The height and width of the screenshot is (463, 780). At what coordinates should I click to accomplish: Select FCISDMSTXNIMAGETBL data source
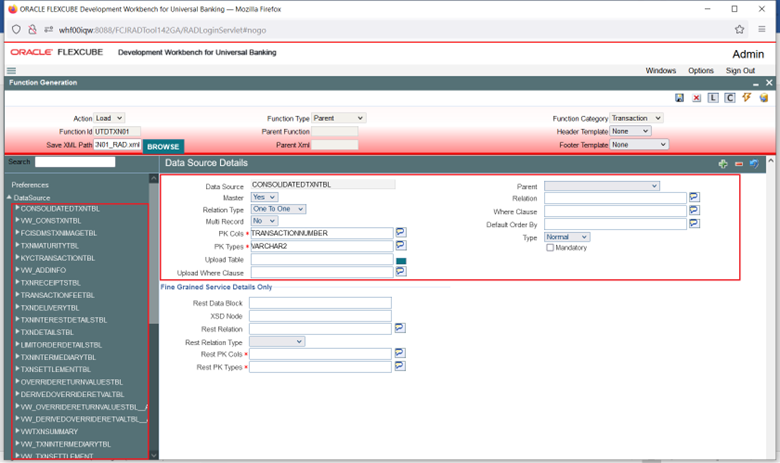click(x=59, y=233)
